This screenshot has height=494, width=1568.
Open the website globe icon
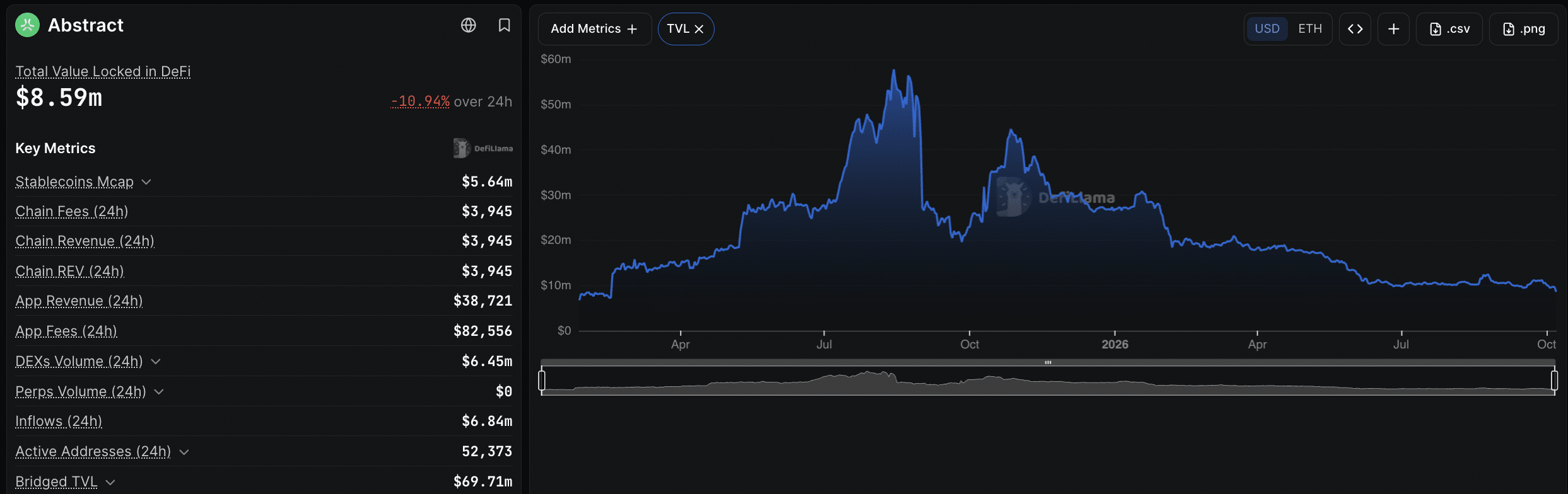468,25
